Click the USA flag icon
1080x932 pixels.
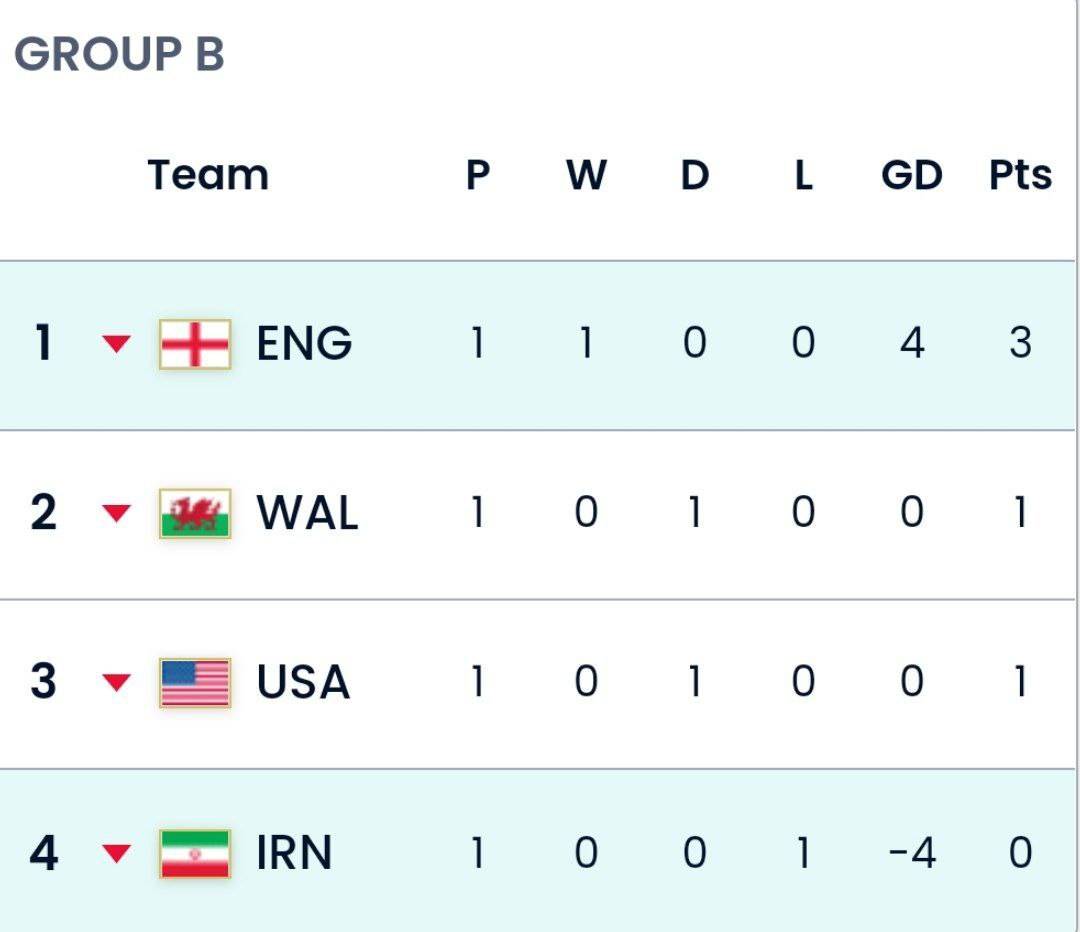click(x=195, y=683)
